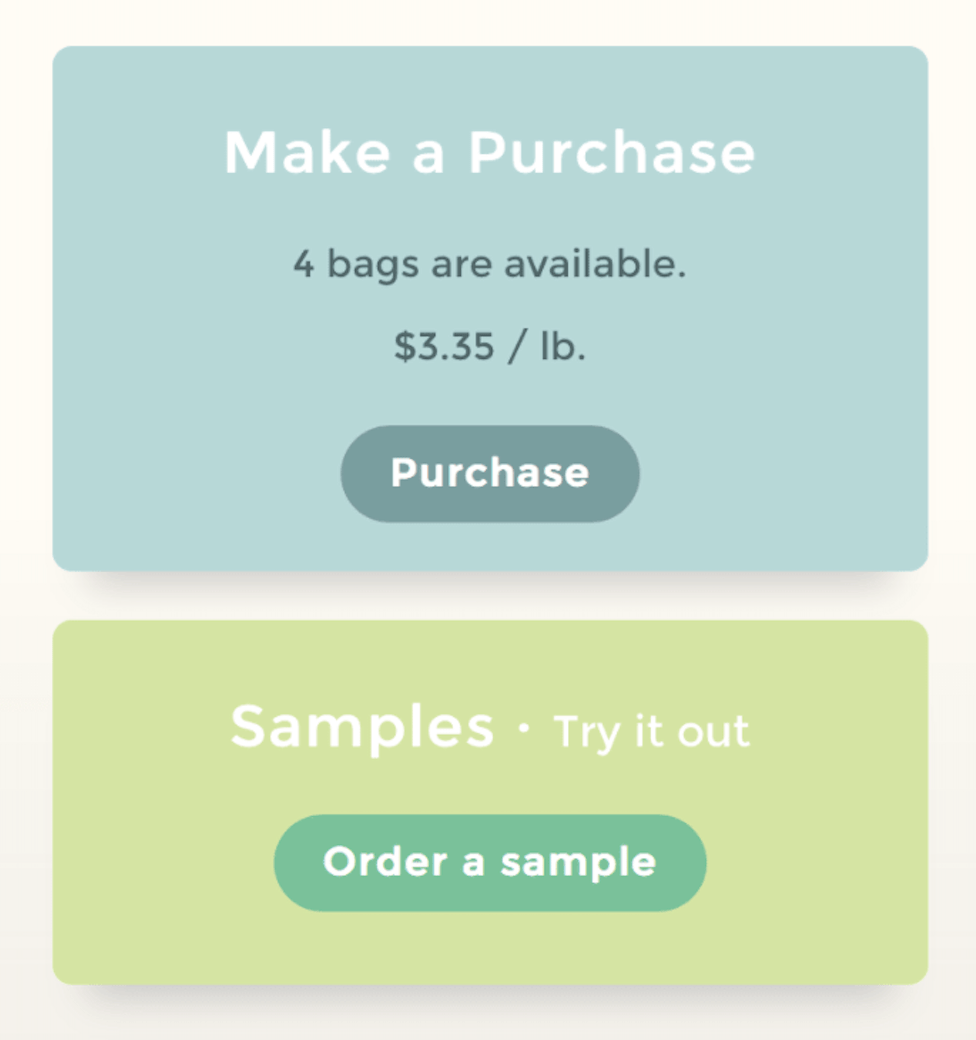Click the word 'Order' on the green button
The height and width of the screenshot is (1040, 976).
pyautogui.click(x=385, y=862)
